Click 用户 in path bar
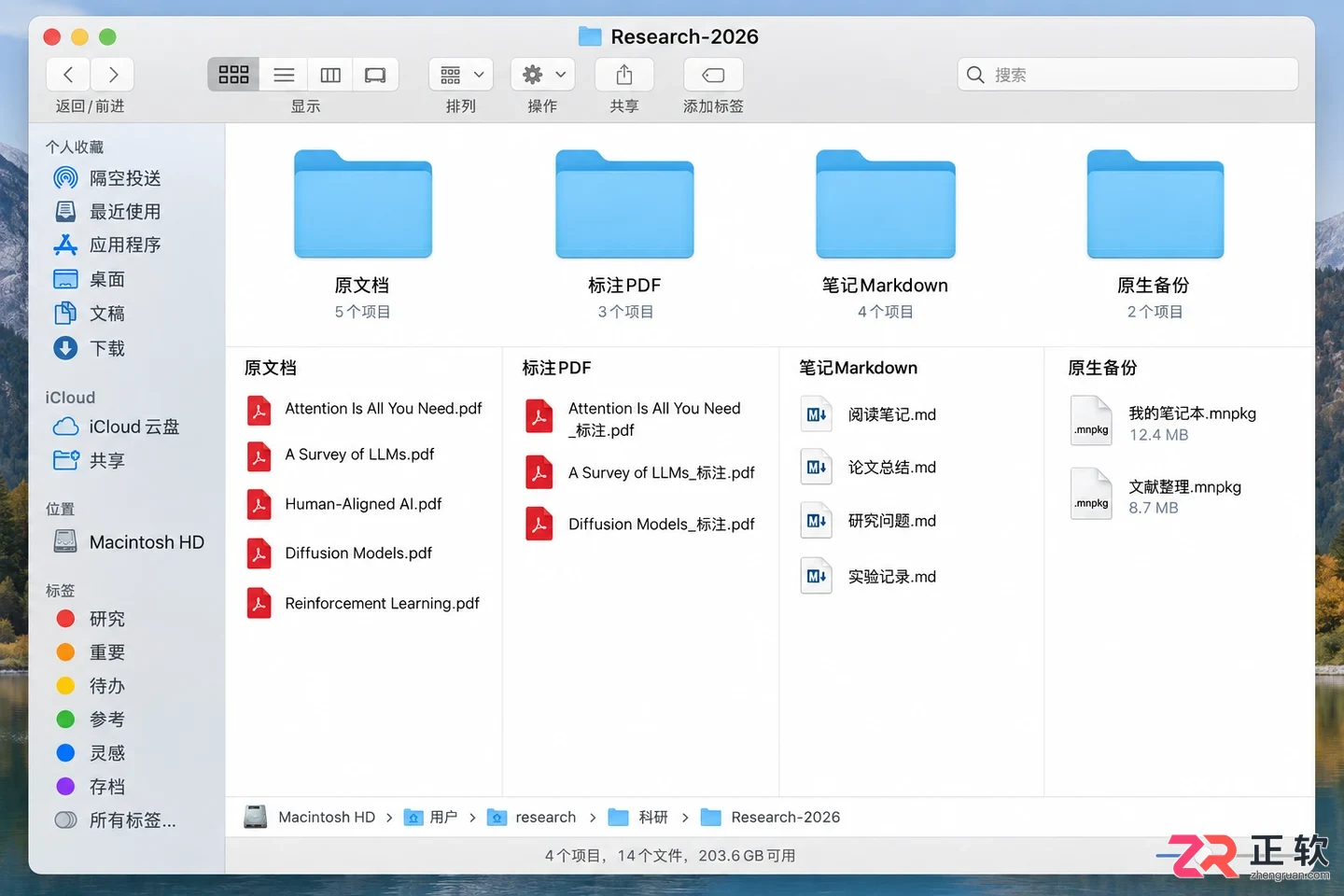Screen dimensions: 1344x896 431,818
